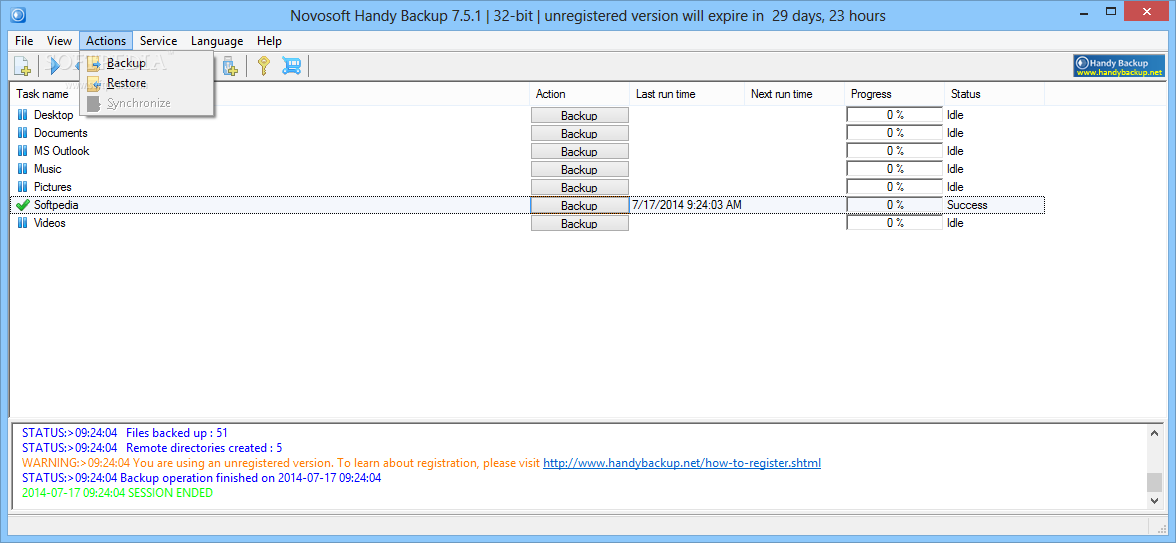Click the Success status of Softpedia task
This screenshot has height=543, width=1176.
pyautogui.click(x=967, y=205)
